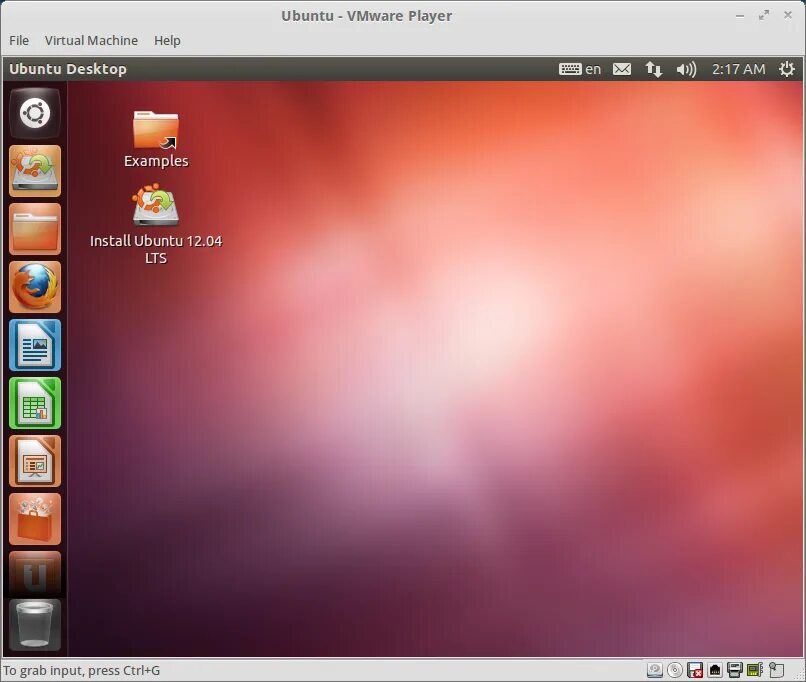Screen dimensions: 806x682
Task: Launch the Install Ubuntu launcher icon
Action: point(35,171)
